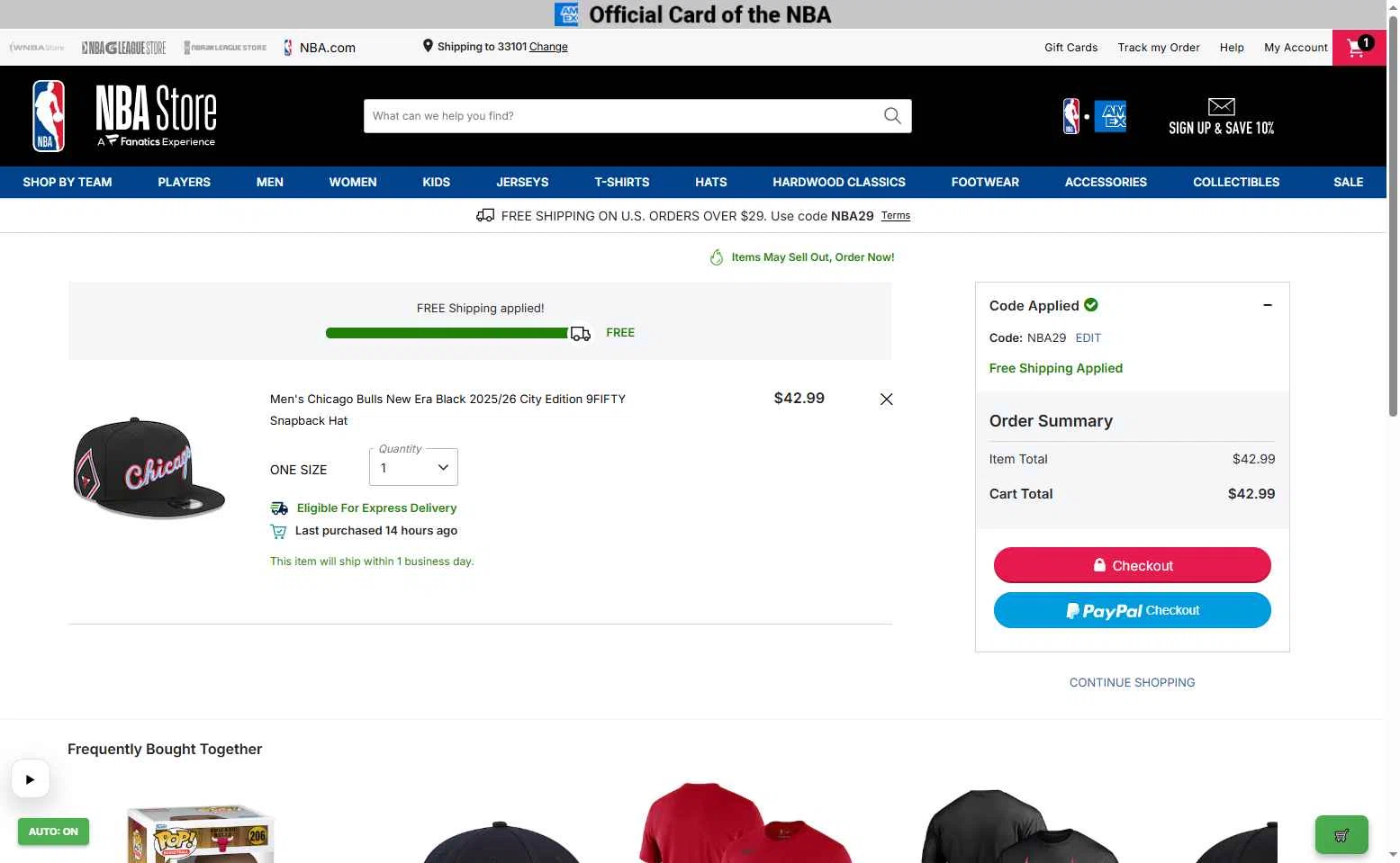Open the ACCESSORIES menu
Viewport: 1400px width, 863px height.
1106,182
